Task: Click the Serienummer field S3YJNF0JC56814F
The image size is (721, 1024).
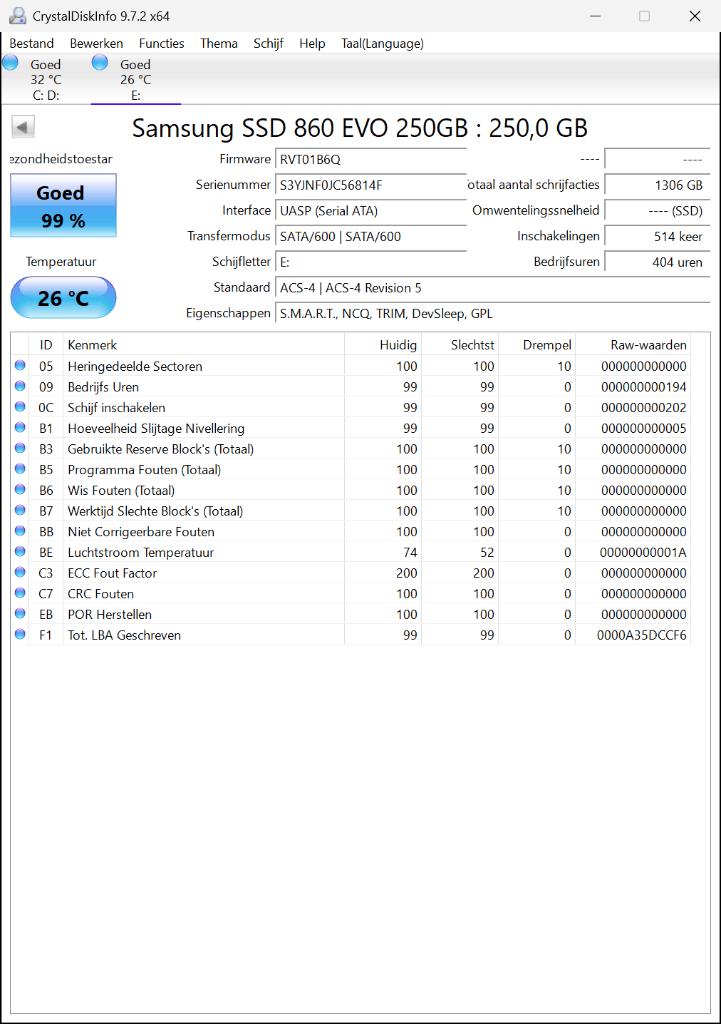Action: (x=371, y=185)
